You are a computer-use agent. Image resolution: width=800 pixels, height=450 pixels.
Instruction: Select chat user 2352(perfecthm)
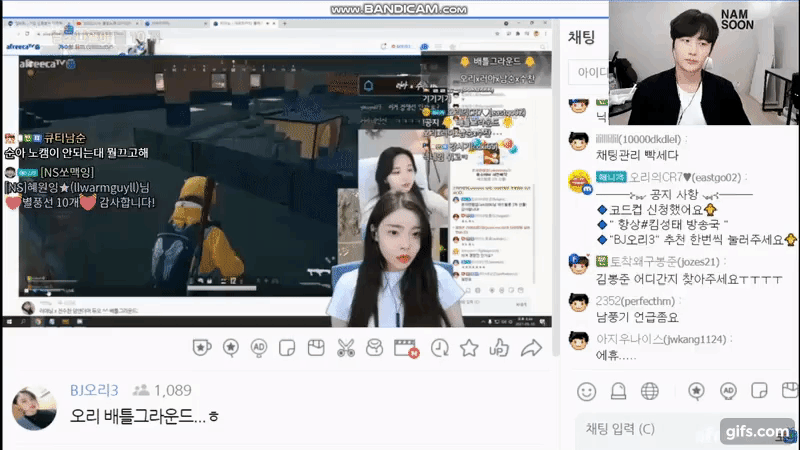coord(635,301)
